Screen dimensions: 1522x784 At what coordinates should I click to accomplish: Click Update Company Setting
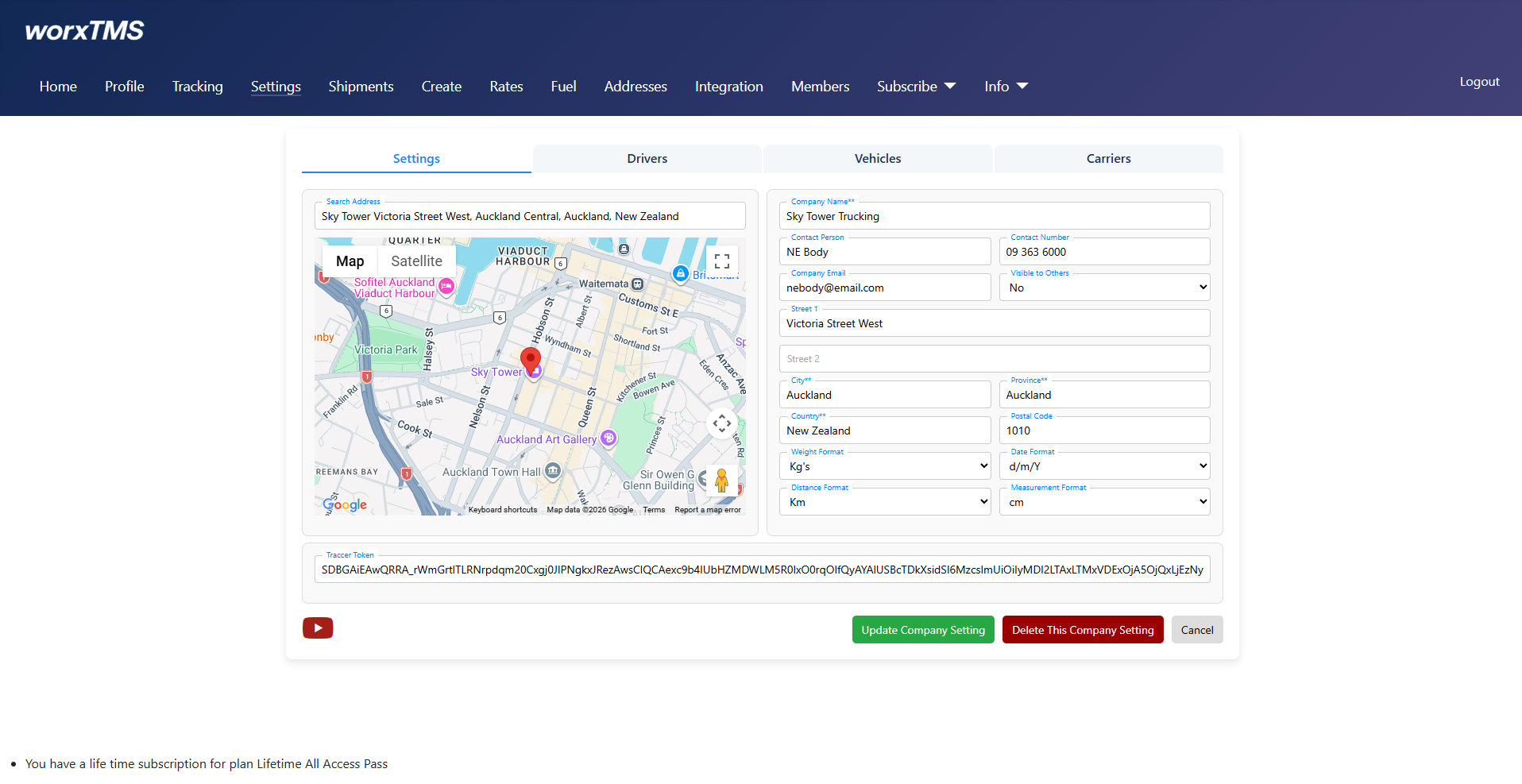pos(922,629)
